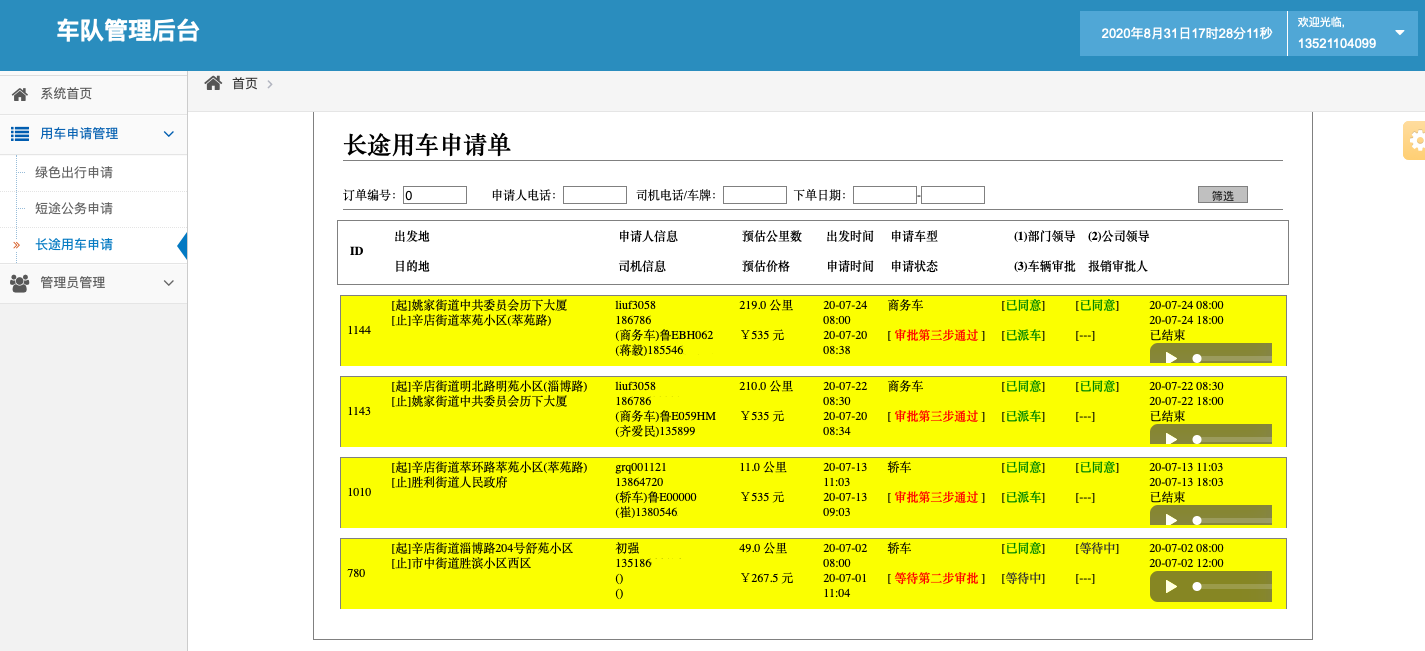1425x651 pixels.
Task: Play the audio for order 780
Action: [1171, 586]
